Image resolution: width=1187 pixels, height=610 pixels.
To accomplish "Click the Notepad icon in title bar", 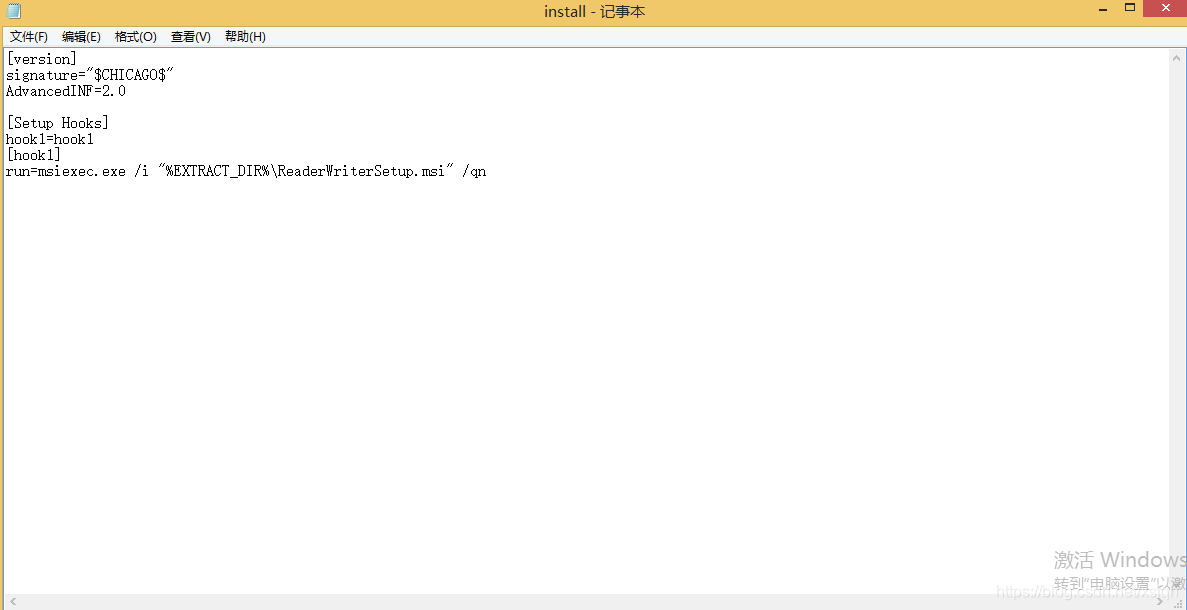I will tap(14, 11).
